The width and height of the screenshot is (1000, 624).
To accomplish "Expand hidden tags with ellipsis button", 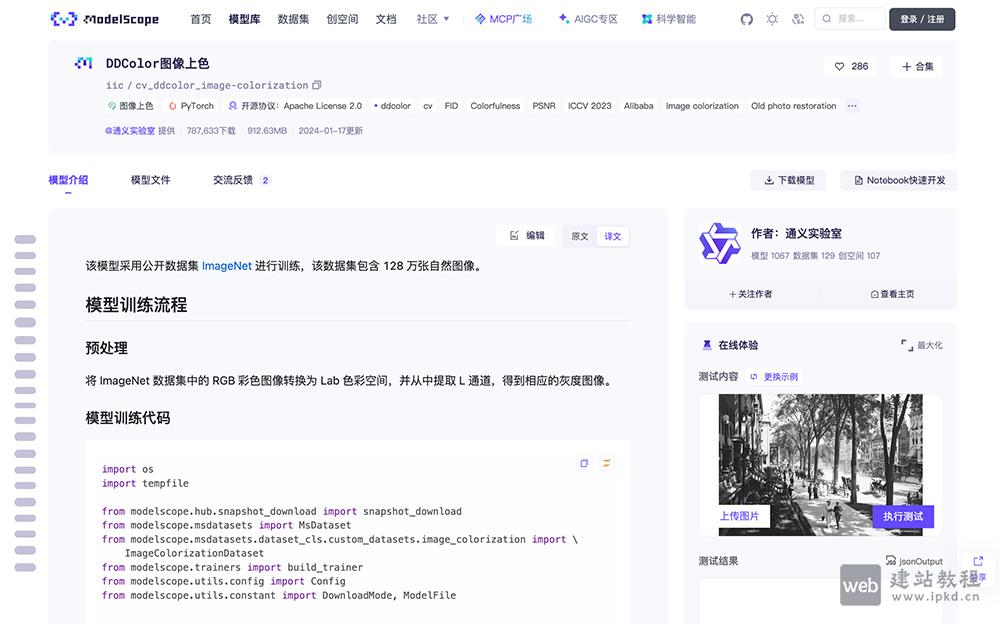I will pos(853,105).
